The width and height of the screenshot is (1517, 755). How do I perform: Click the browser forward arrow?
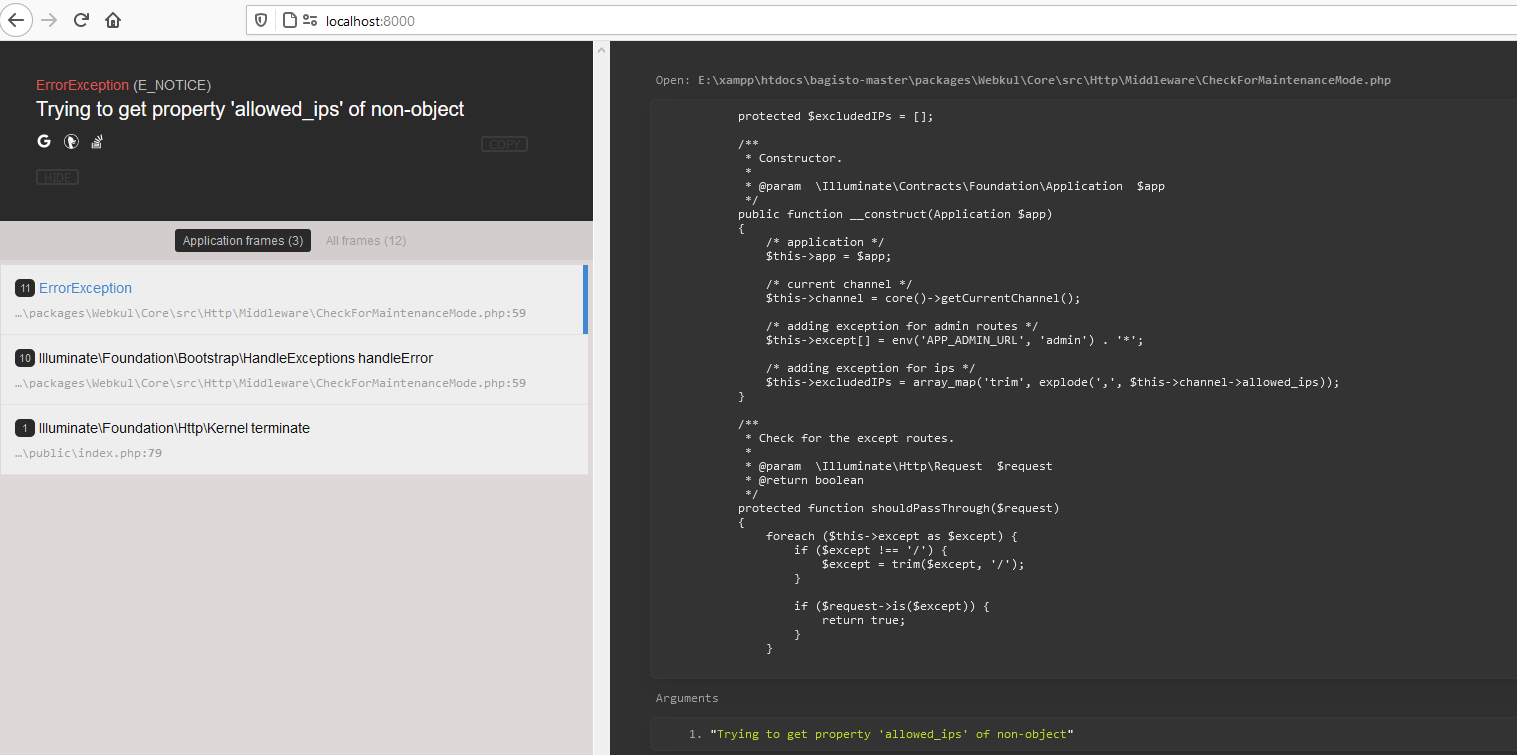50,20
